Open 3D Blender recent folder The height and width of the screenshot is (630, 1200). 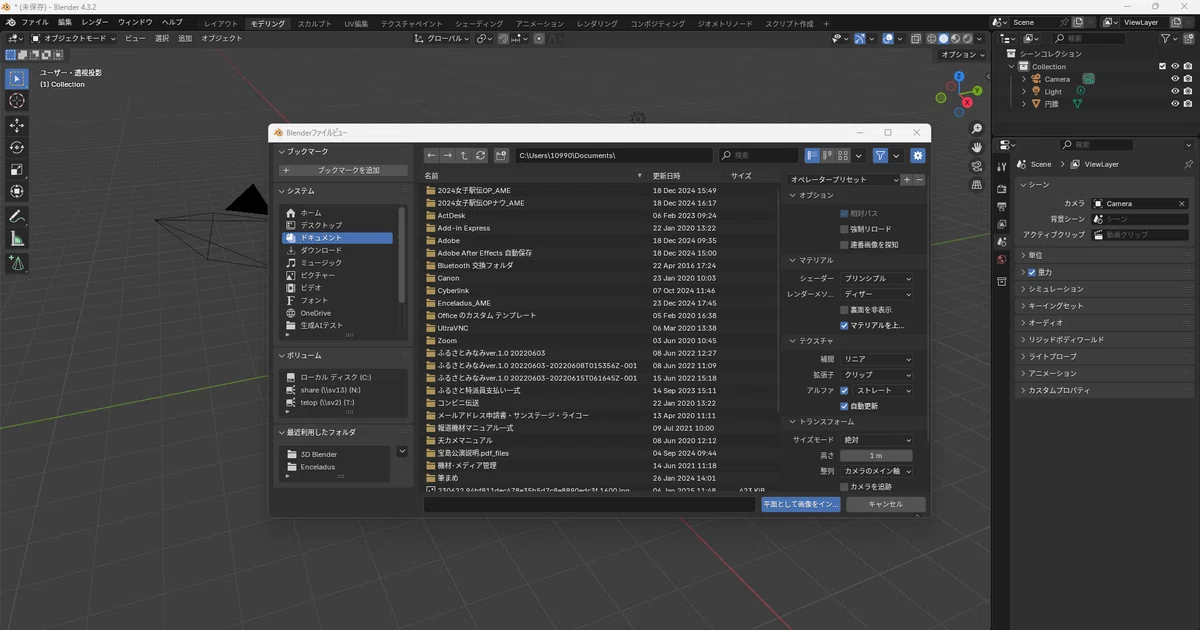(x=337, y=455)
